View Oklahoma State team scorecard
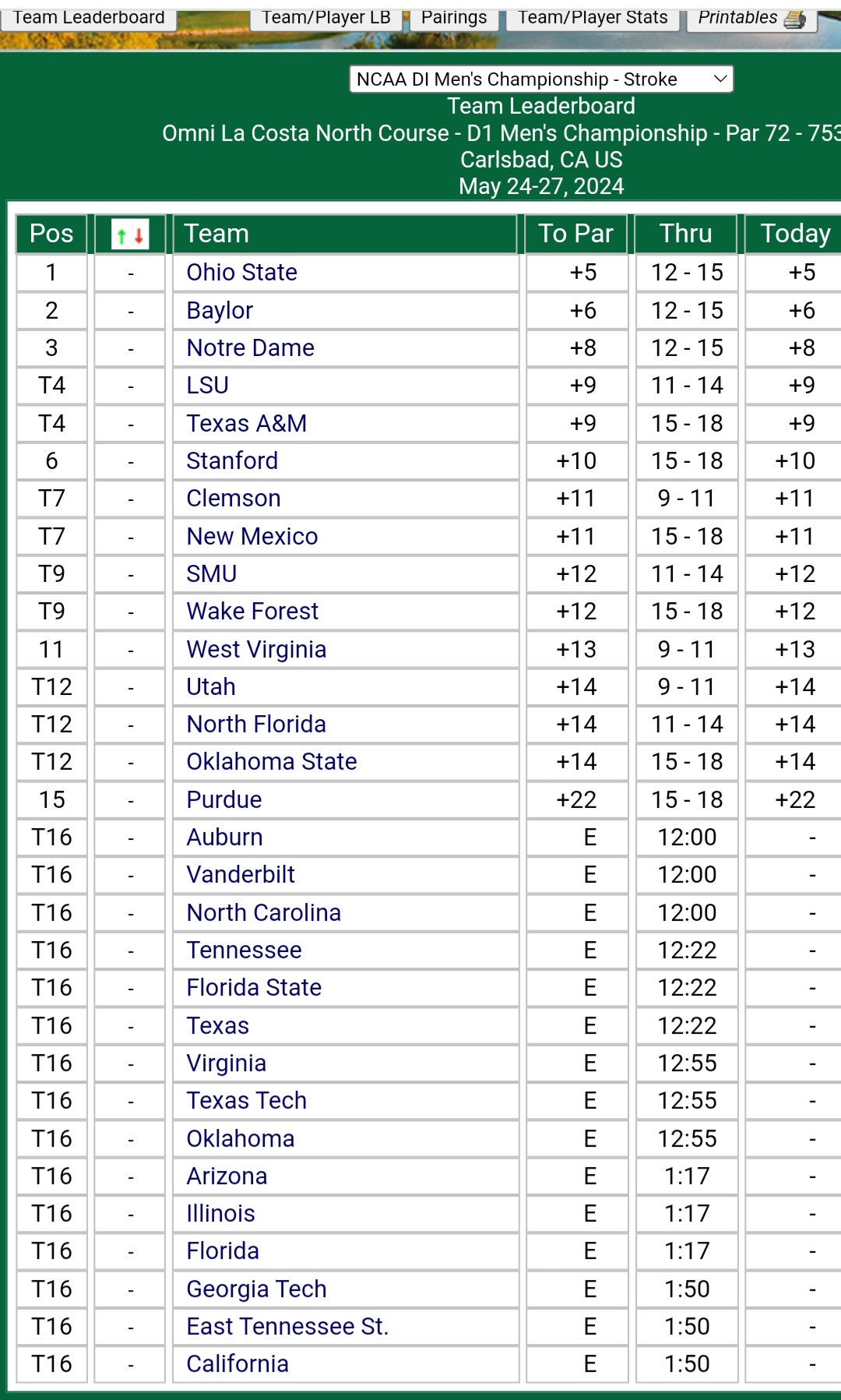 272,762
